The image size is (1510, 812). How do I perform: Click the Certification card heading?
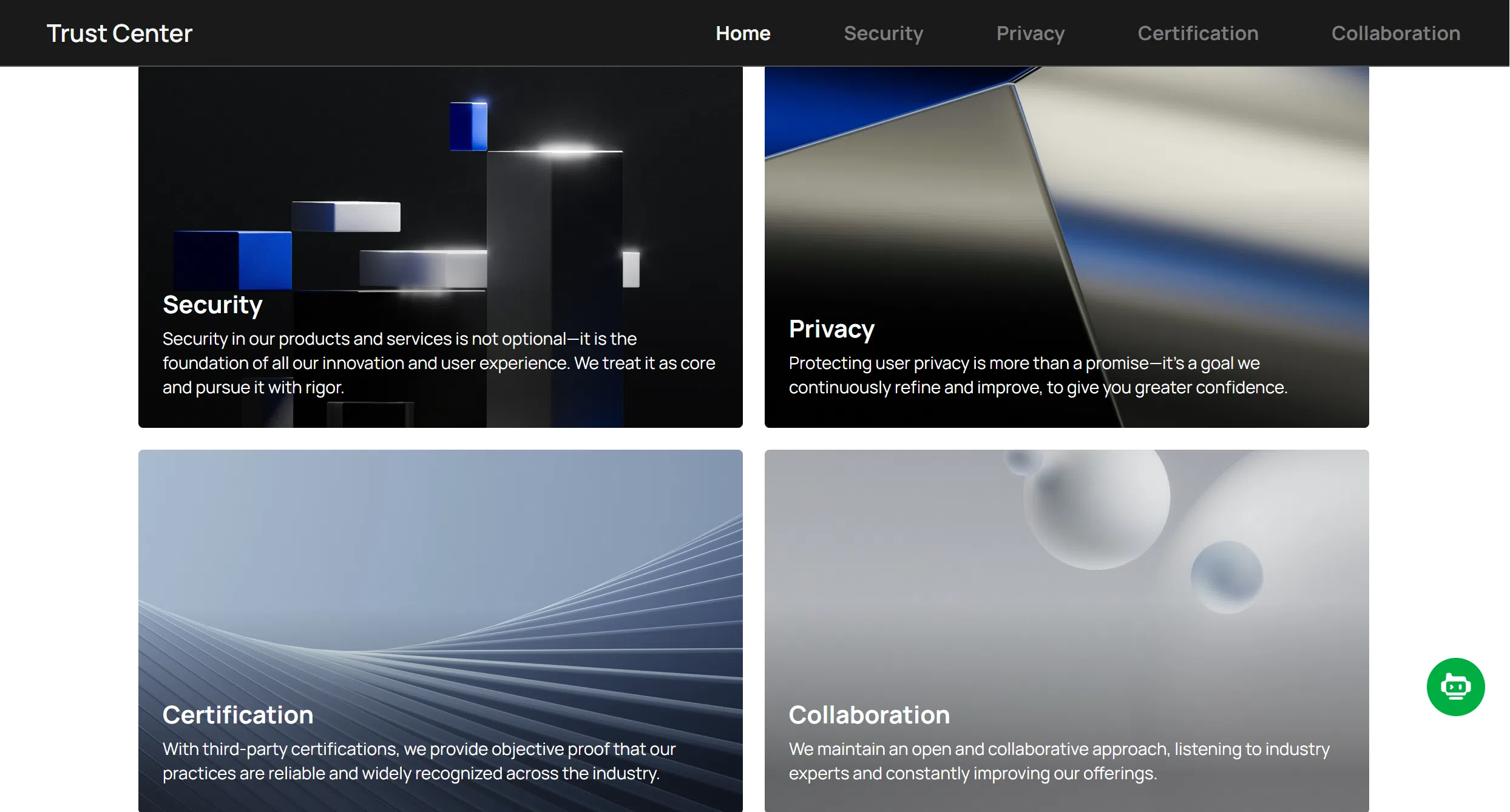coord(238,715)
